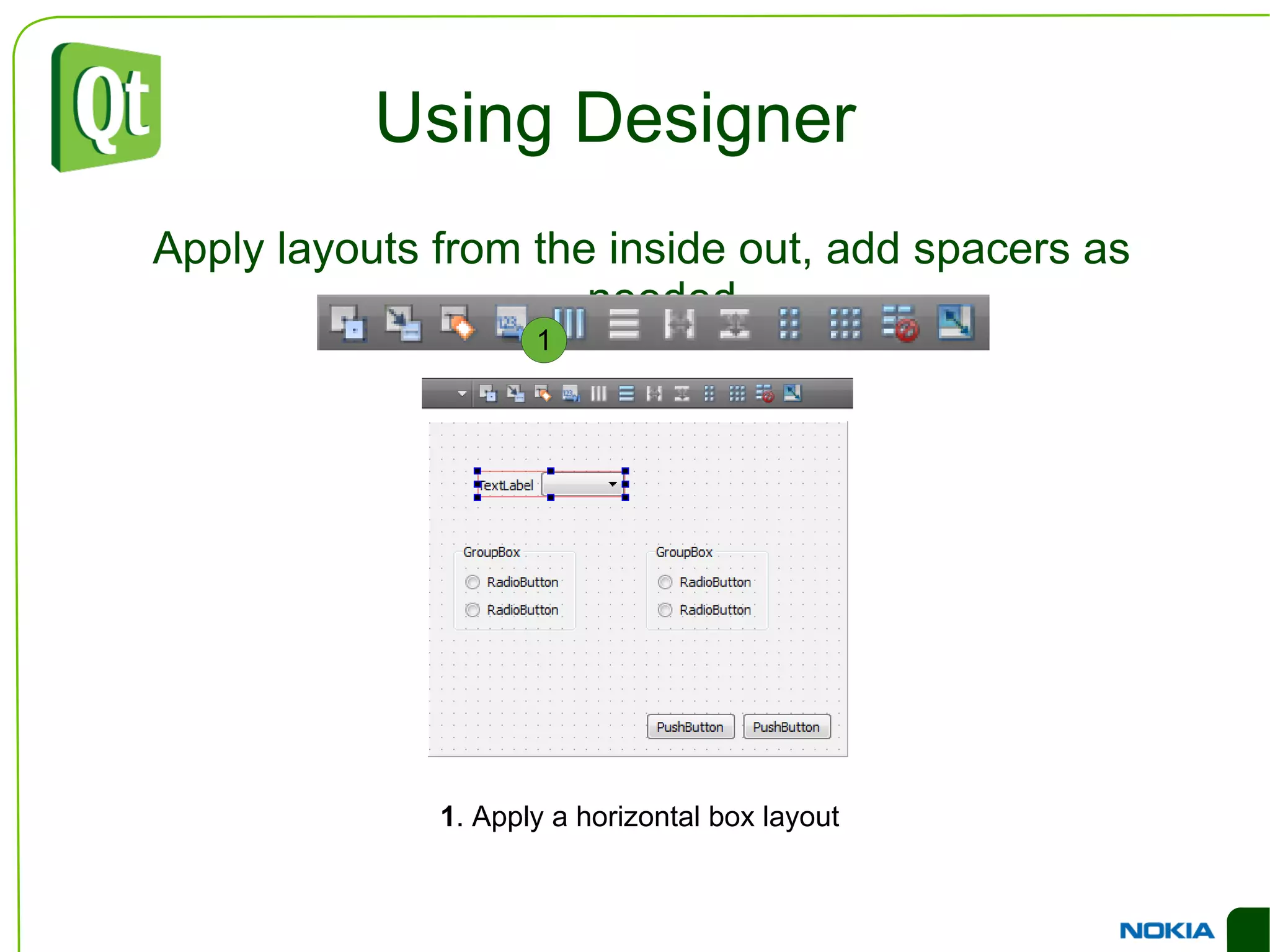Click Edit Signals/Slots icon in large toolbar
The width and height of the screenshot is (1270, 952).
click(x=402, y=323)
